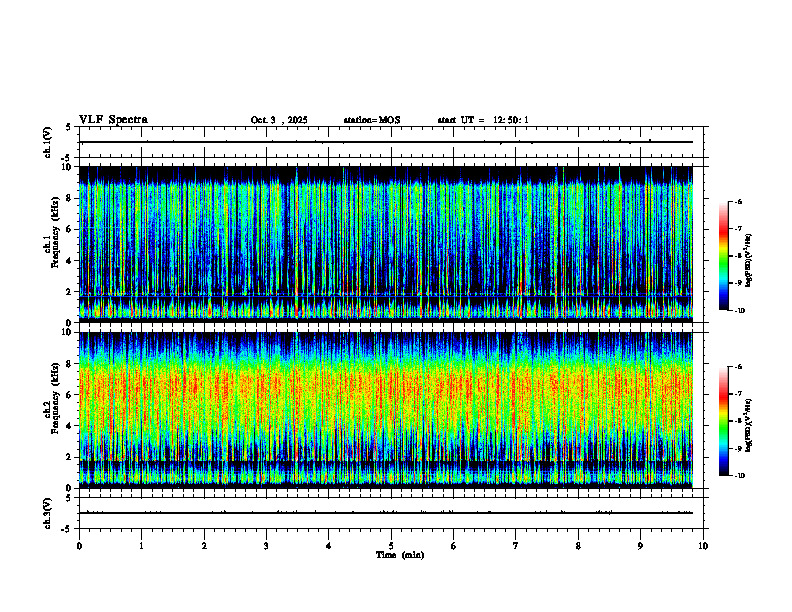Click the ch.2 frequency tick "10"
792x612 pixels.
point(69,332)
